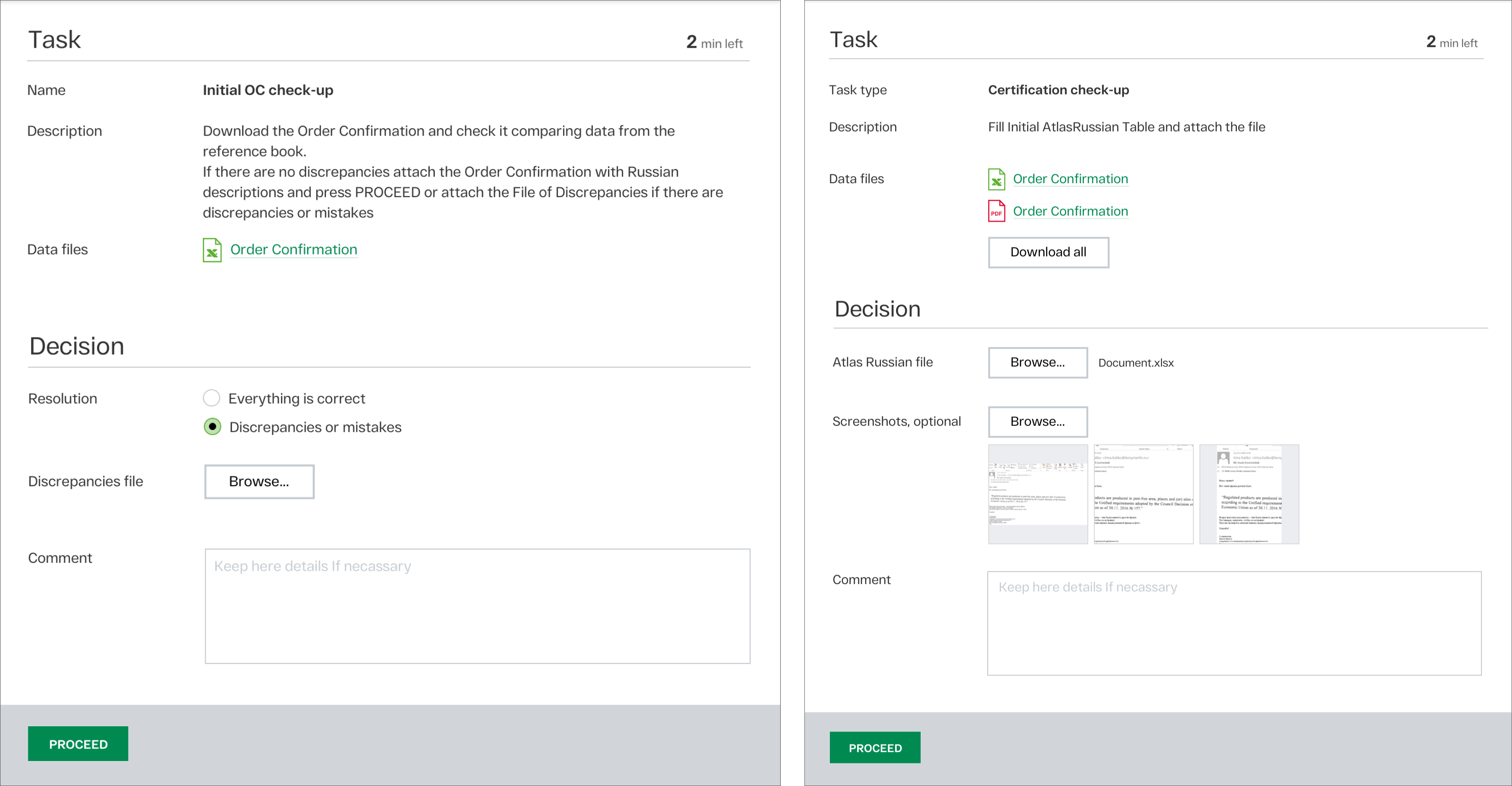
Task: Browse for Discrepancies file
Action: [259, 481]
